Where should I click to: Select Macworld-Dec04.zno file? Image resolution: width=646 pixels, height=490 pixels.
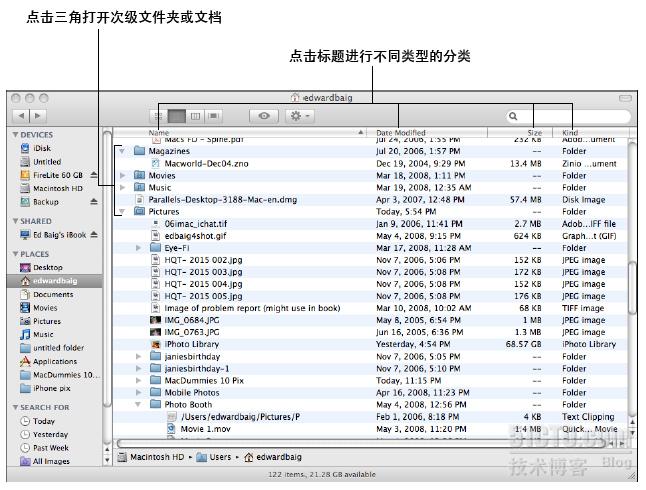(206, 164)
